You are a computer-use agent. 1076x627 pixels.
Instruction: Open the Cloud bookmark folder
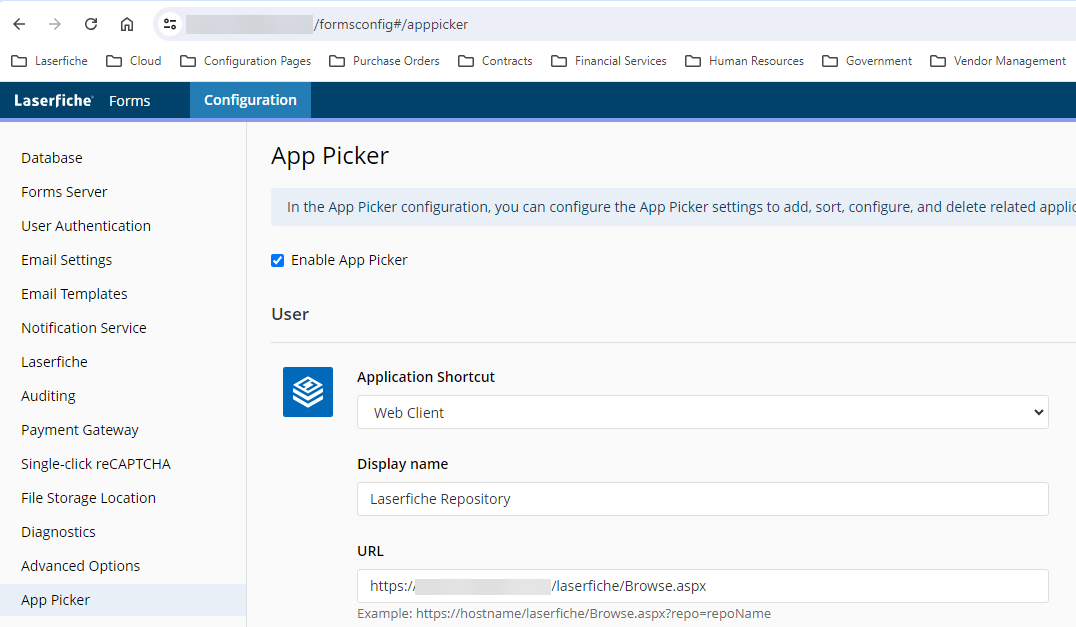point(134,61)
